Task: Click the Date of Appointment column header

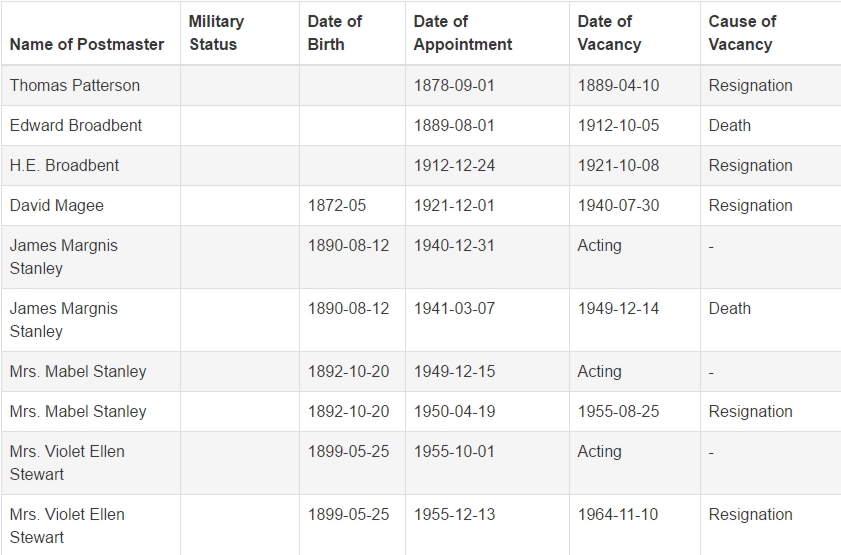Action: click(x=463, y=33)
